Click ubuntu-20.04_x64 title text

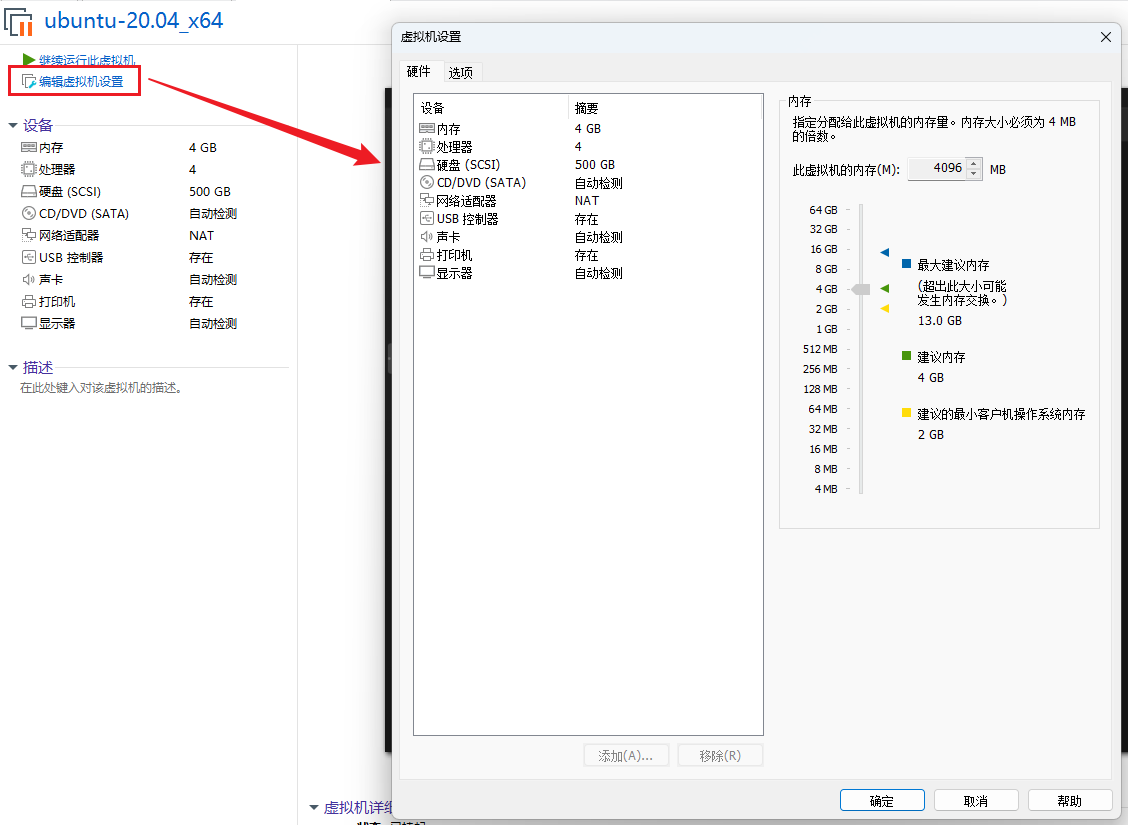pos(134,20)
